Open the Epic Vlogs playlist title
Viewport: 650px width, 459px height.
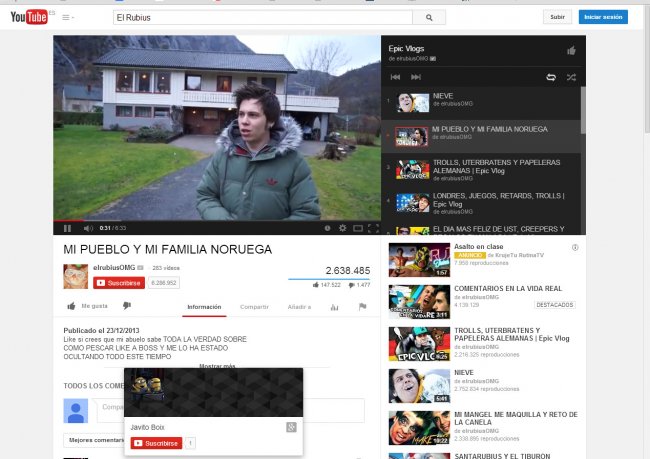click(406, 49)
